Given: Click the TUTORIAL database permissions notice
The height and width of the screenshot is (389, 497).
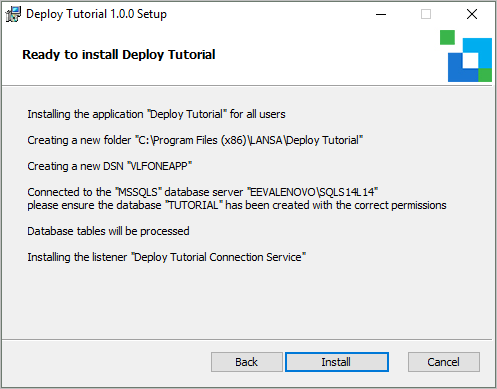Looking at the screenshot, I should (237, 205).
